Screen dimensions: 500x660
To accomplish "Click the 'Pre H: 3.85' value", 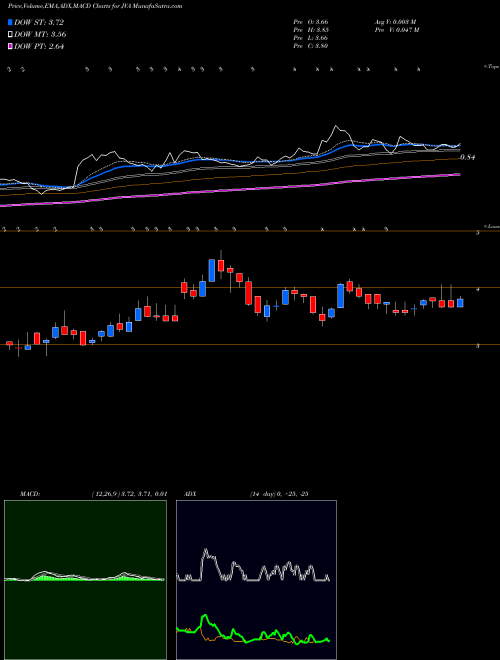I will coord(311,30).
